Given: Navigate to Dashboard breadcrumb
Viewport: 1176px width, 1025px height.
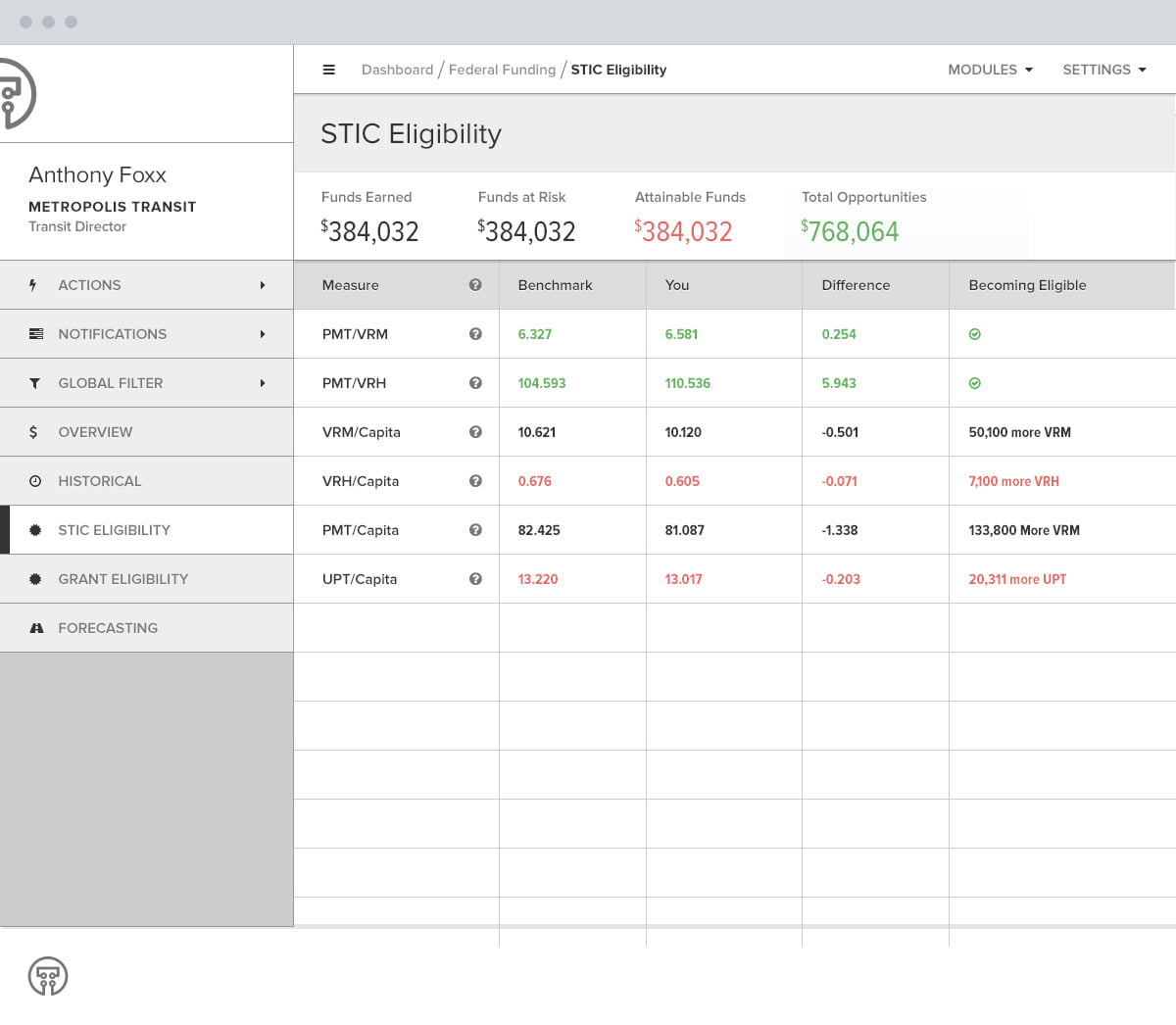Looking at the screenshot, I should click(x=397, y=70).
